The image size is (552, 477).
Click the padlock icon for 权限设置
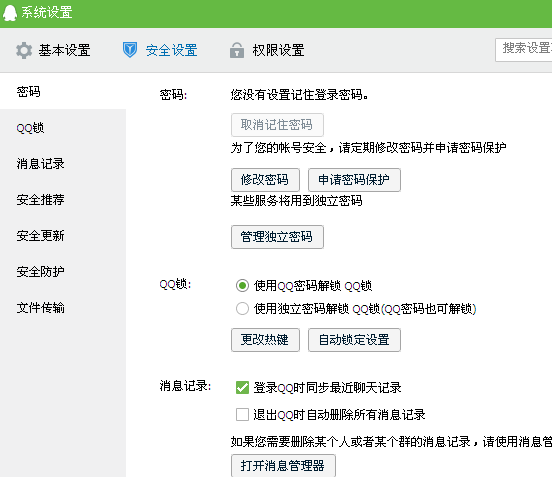click(237, 50)
